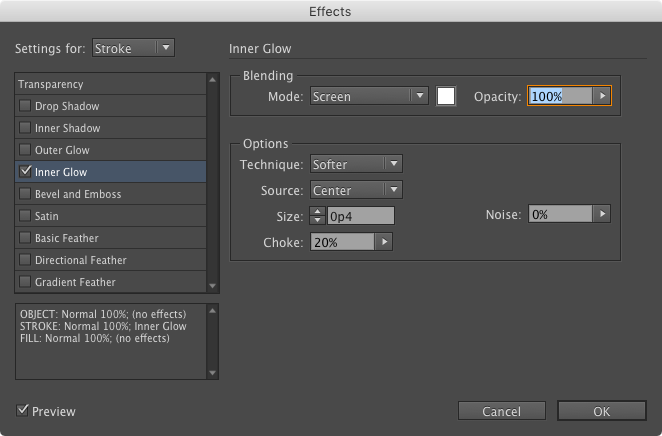Viewport: 662px width, 436px height.
Task: Open the Opacity slider arrow
Action: (602, 96)
